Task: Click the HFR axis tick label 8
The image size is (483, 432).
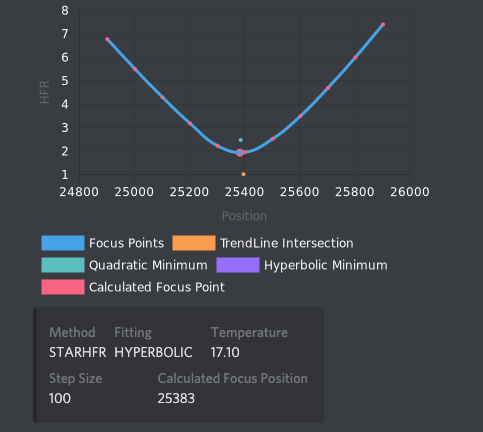Action: pos(65,11)
